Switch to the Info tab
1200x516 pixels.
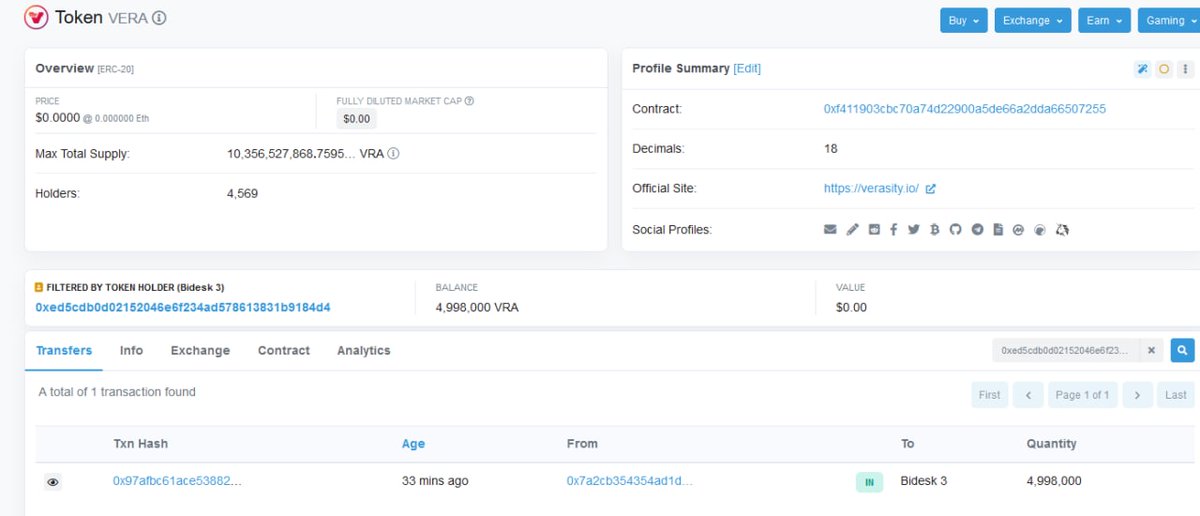tap(131, 351)
